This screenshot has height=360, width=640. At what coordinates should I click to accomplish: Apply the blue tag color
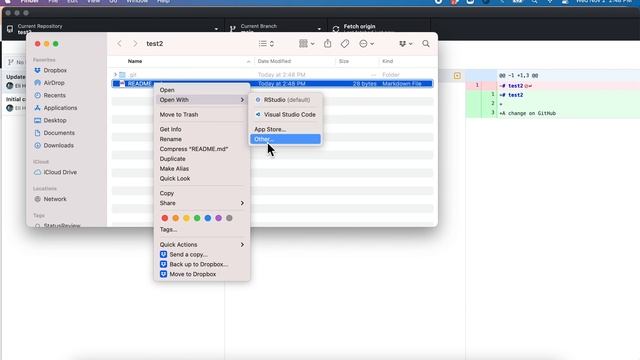tap(208, 218)
